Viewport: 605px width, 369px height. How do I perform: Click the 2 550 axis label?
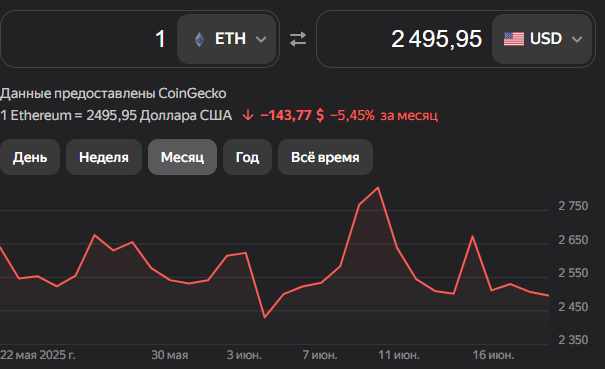(573, 273)
